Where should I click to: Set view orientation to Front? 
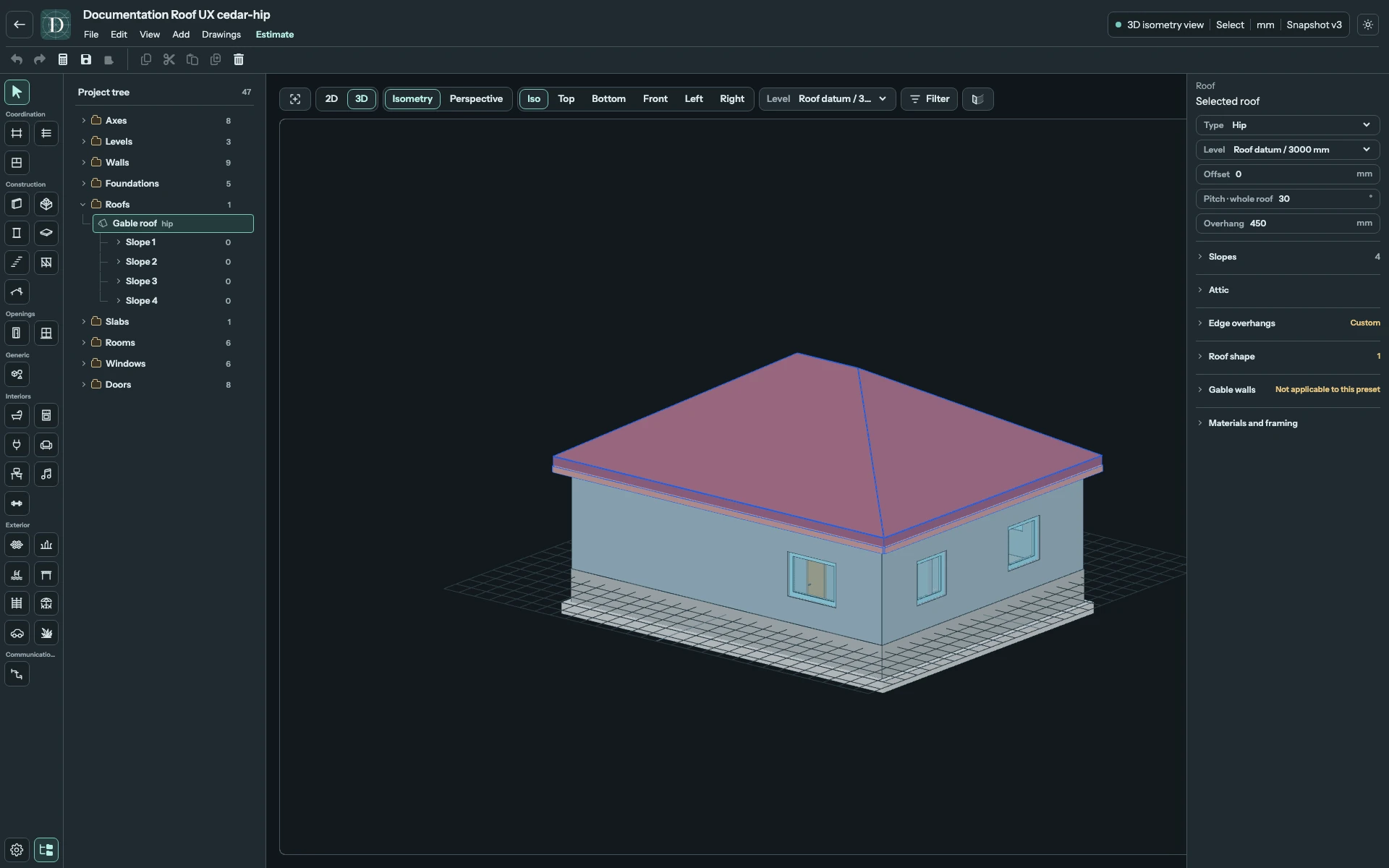655,99
